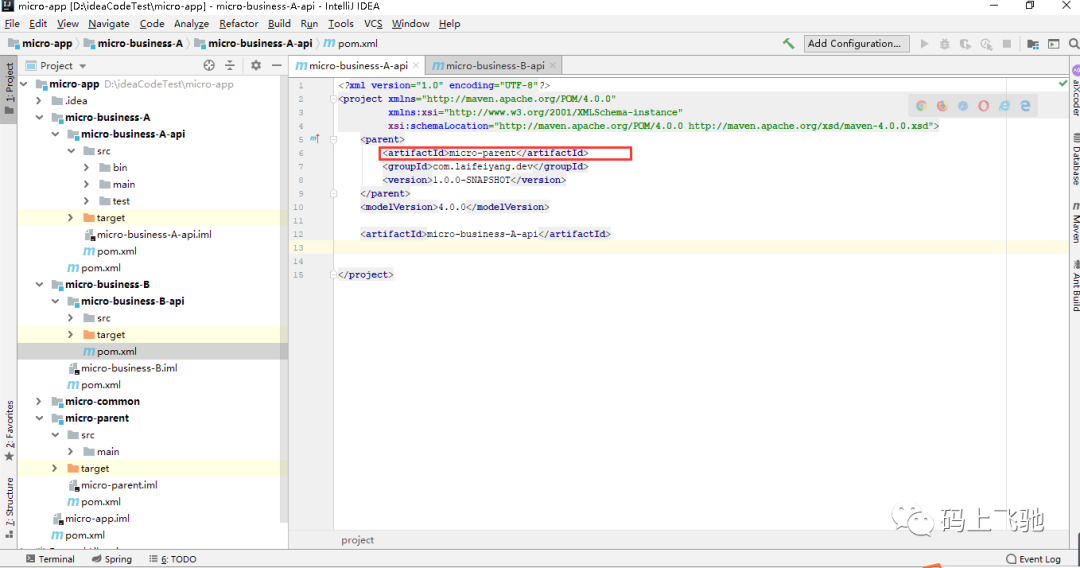Toggle the Maven side tool window
The width and height of the screenshot is (1080, 568).
[x=1074, y=223]
